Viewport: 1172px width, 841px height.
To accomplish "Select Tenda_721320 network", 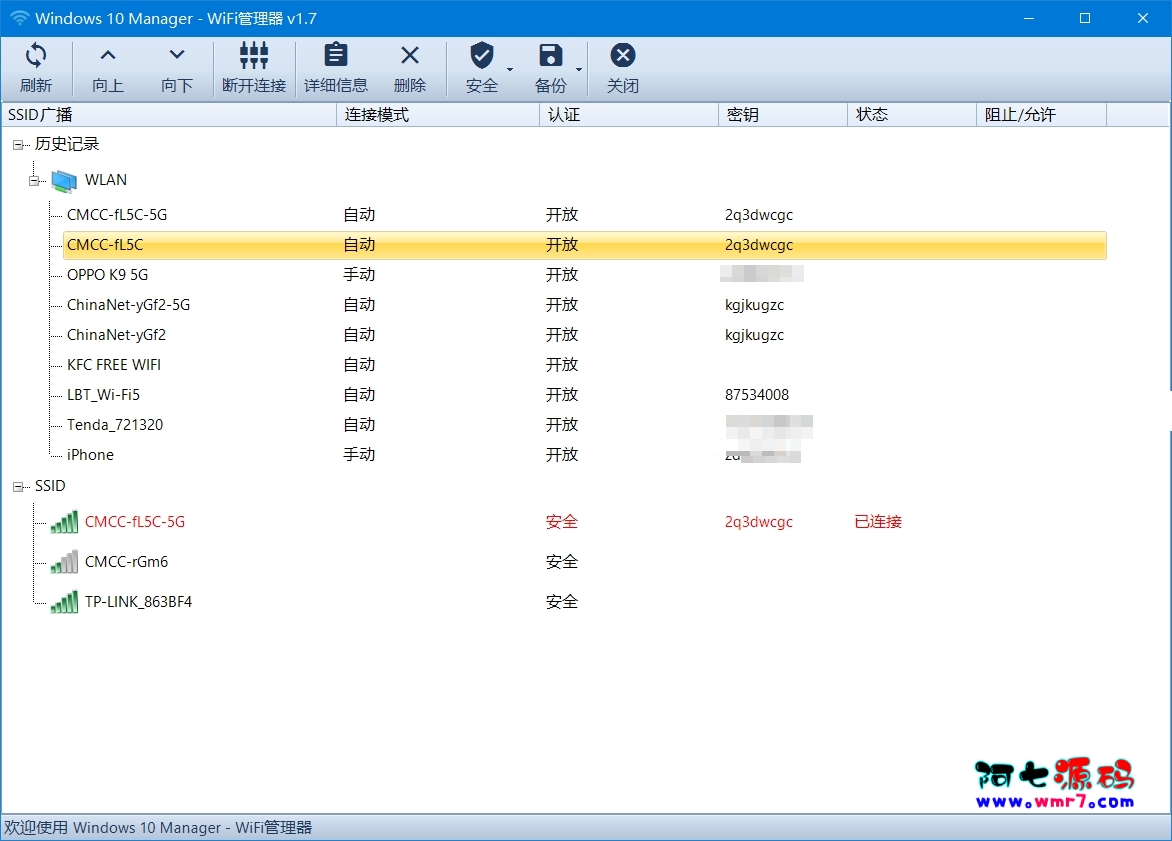I will tap(115, 425).
